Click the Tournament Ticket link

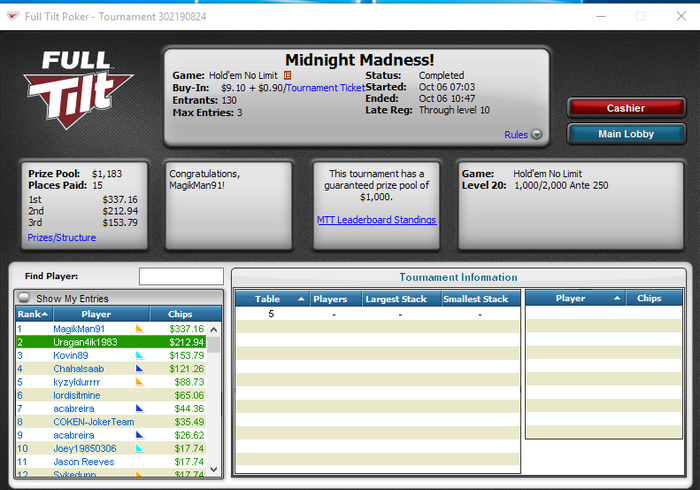pos(325,88)
